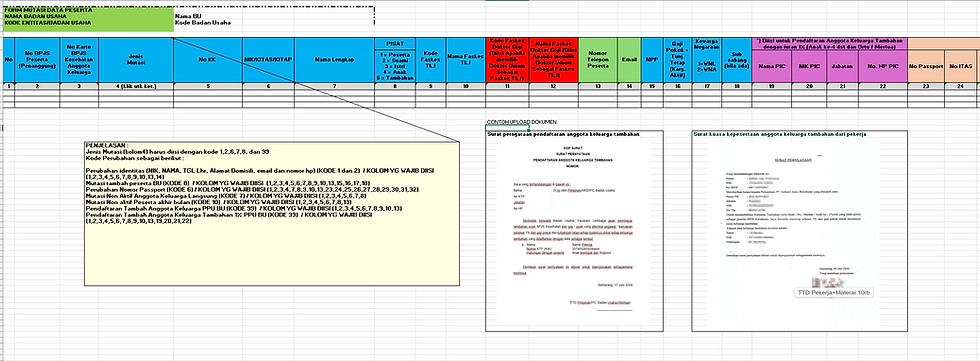Screen dimensions: 980x361
Task: Select the merged 'Pendaftaran Anggota Keluarga Tambahan' header
Action: tap(829, 44)
